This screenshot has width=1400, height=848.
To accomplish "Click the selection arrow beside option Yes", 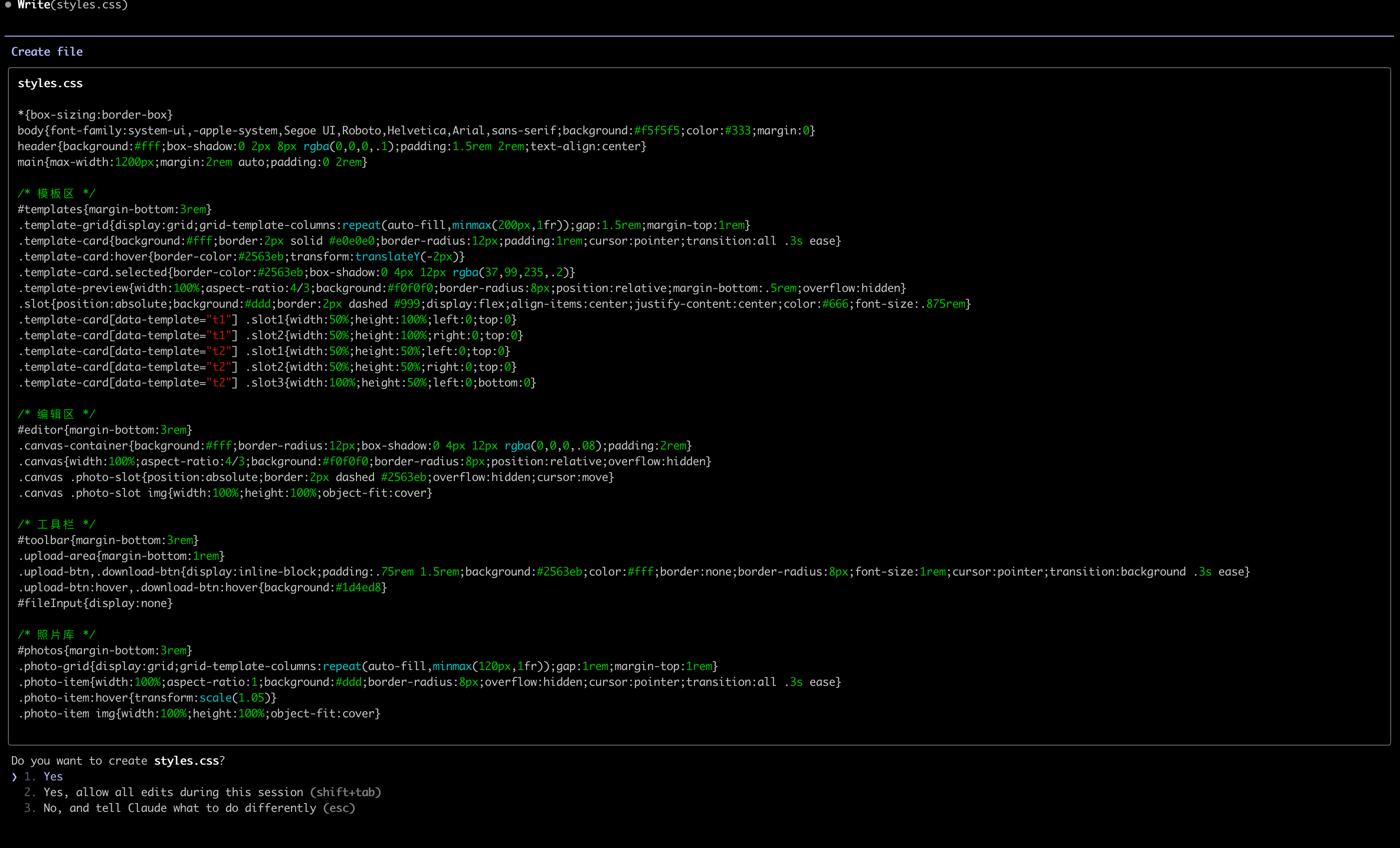I will tap(14, 777).
